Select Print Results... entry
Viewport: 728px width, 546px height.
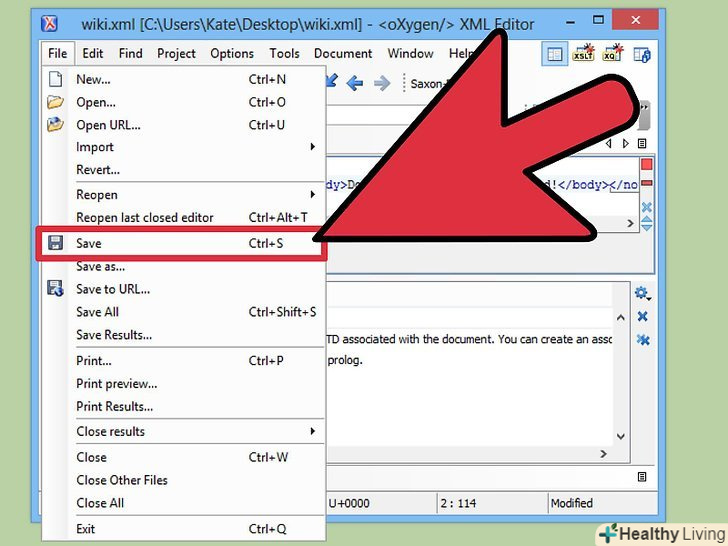[x=183, y=406]
